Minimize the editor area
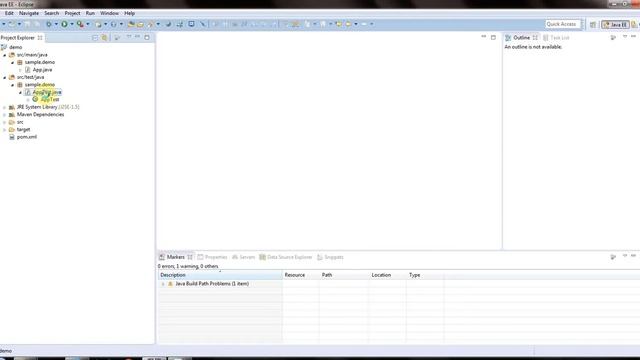This screenshot has width=640, height=360. (x=484, y=37)
